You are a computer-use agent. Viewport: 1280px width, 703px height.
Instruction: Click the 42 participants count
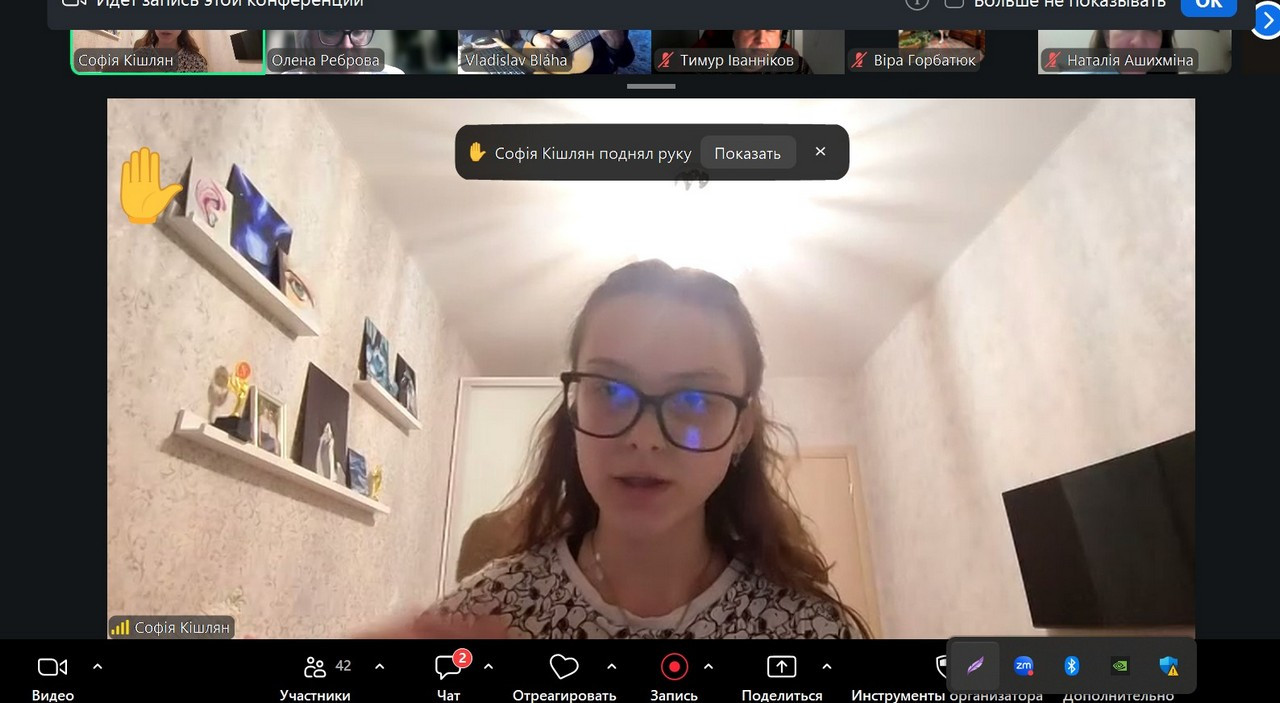click(x=343, y=666)
